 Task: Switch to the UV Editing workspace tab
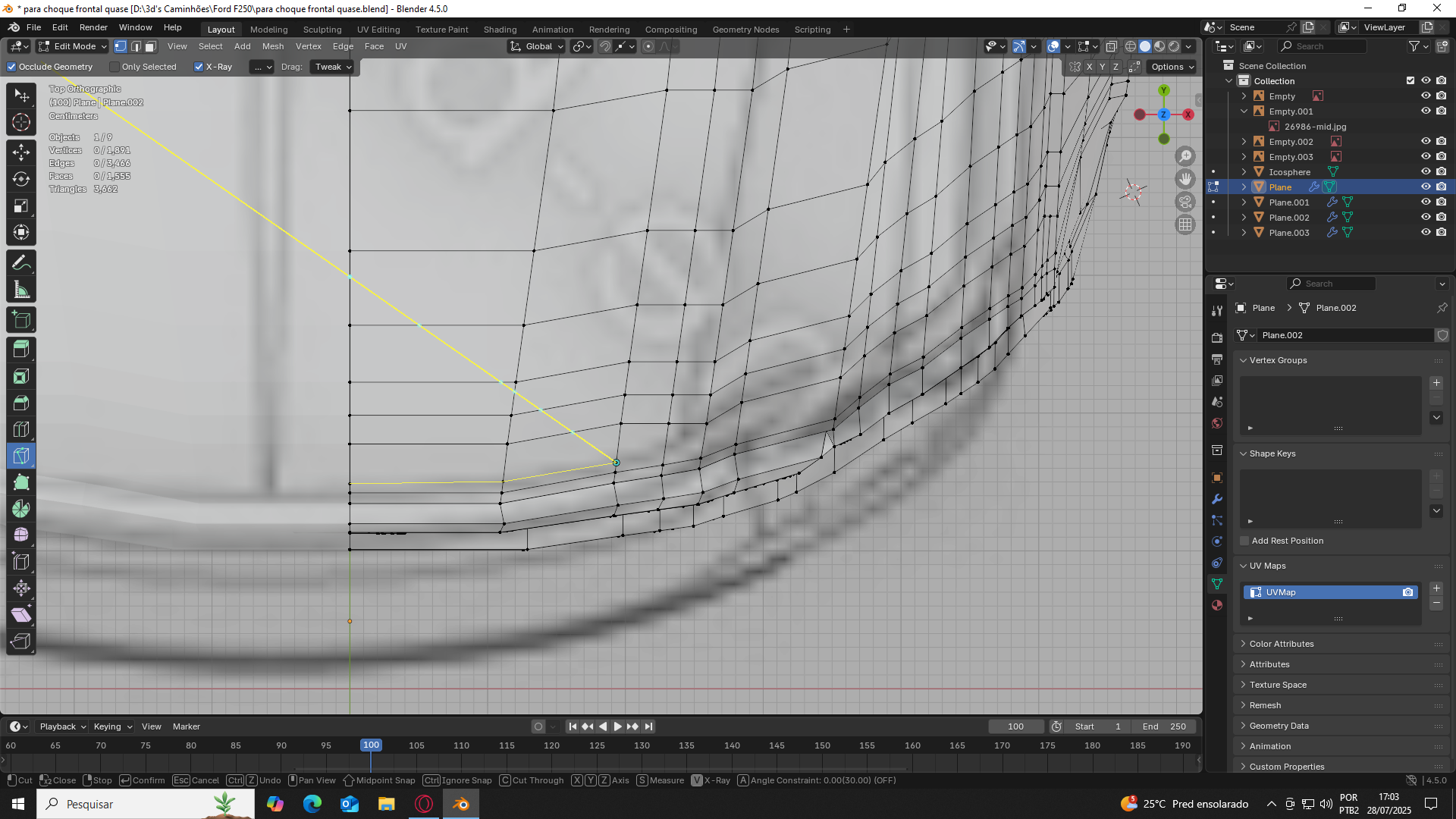378,30
